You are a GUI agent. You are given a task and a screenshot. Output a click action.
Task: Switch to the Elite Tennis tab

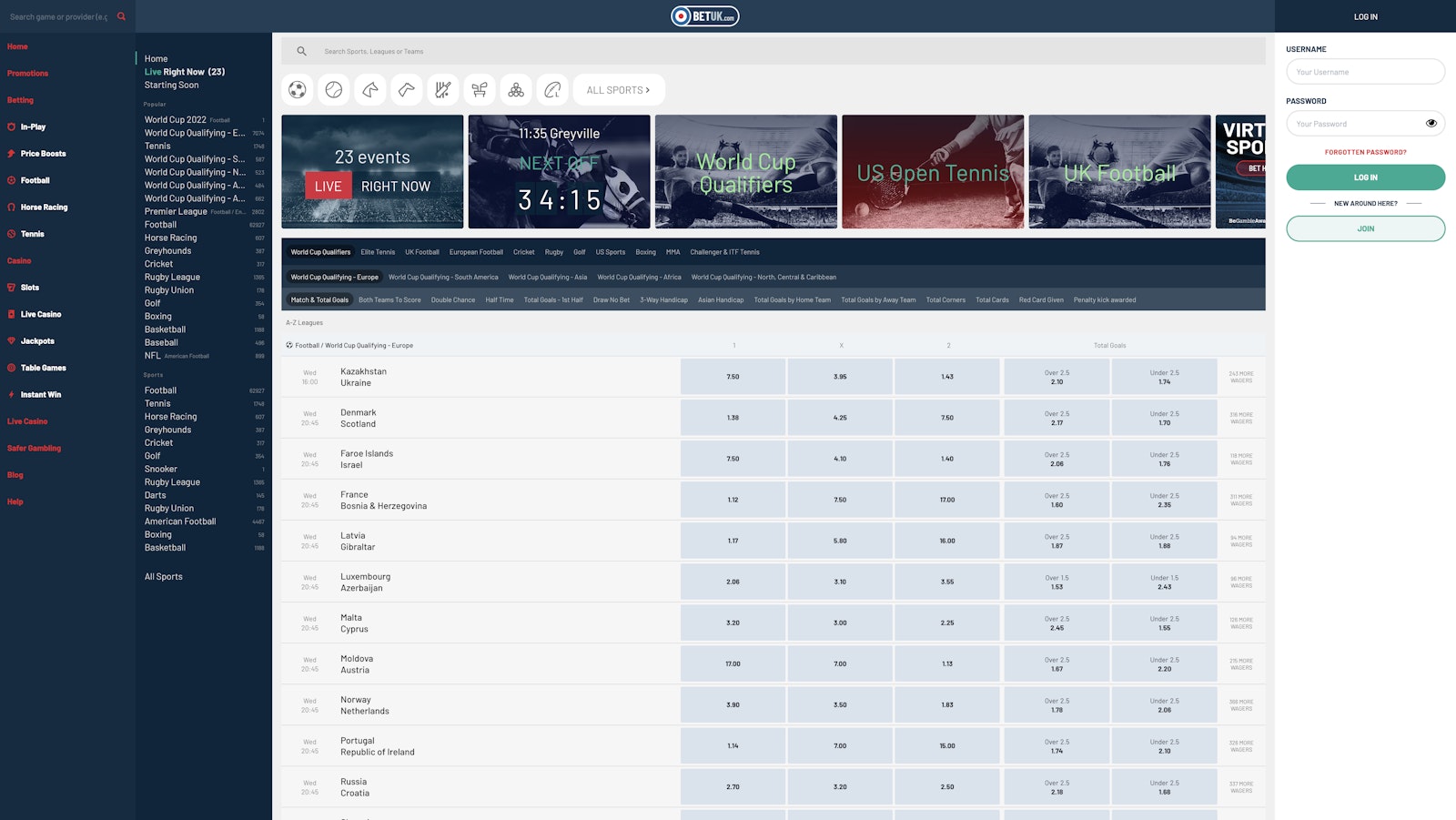coord(378,252)
